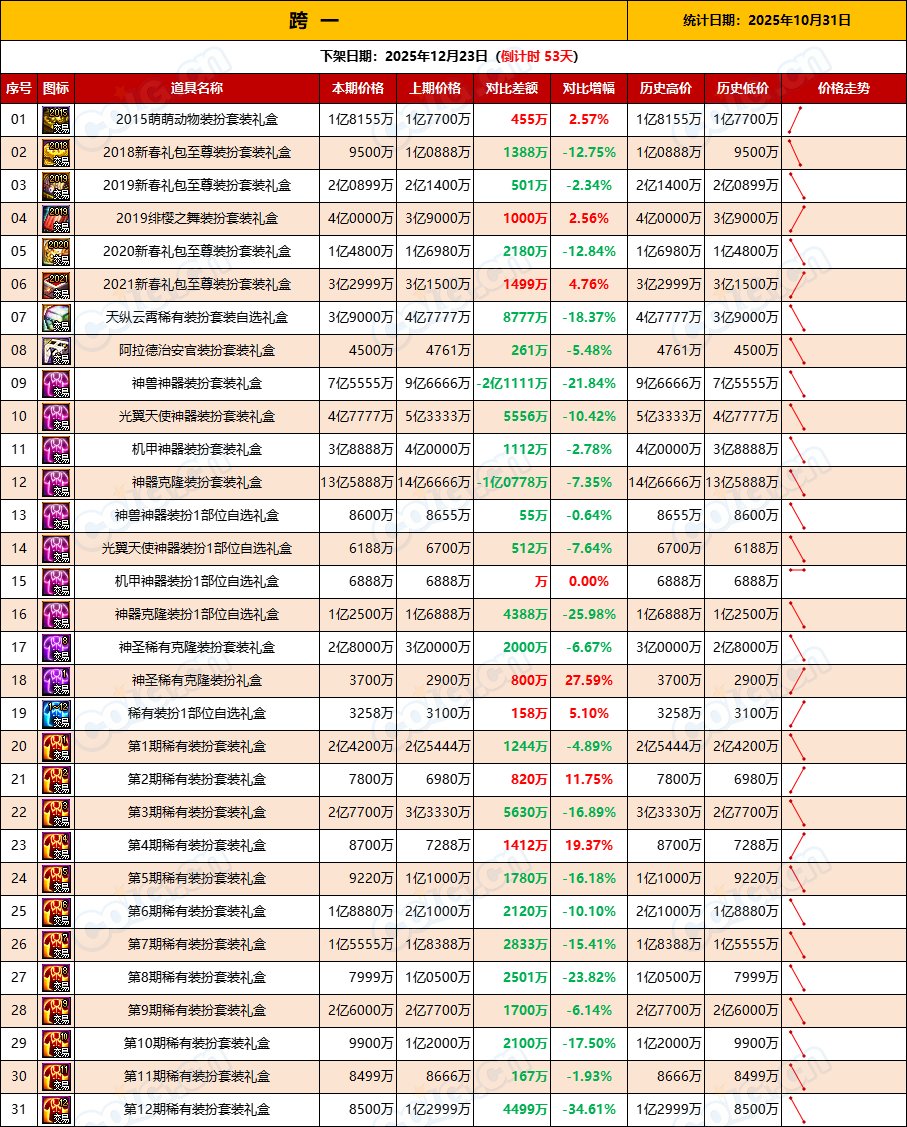Select the 神器克隆装扮套装礼盒 item icon
Viewport: 907px width, 1127px height.
click(57, 483)
